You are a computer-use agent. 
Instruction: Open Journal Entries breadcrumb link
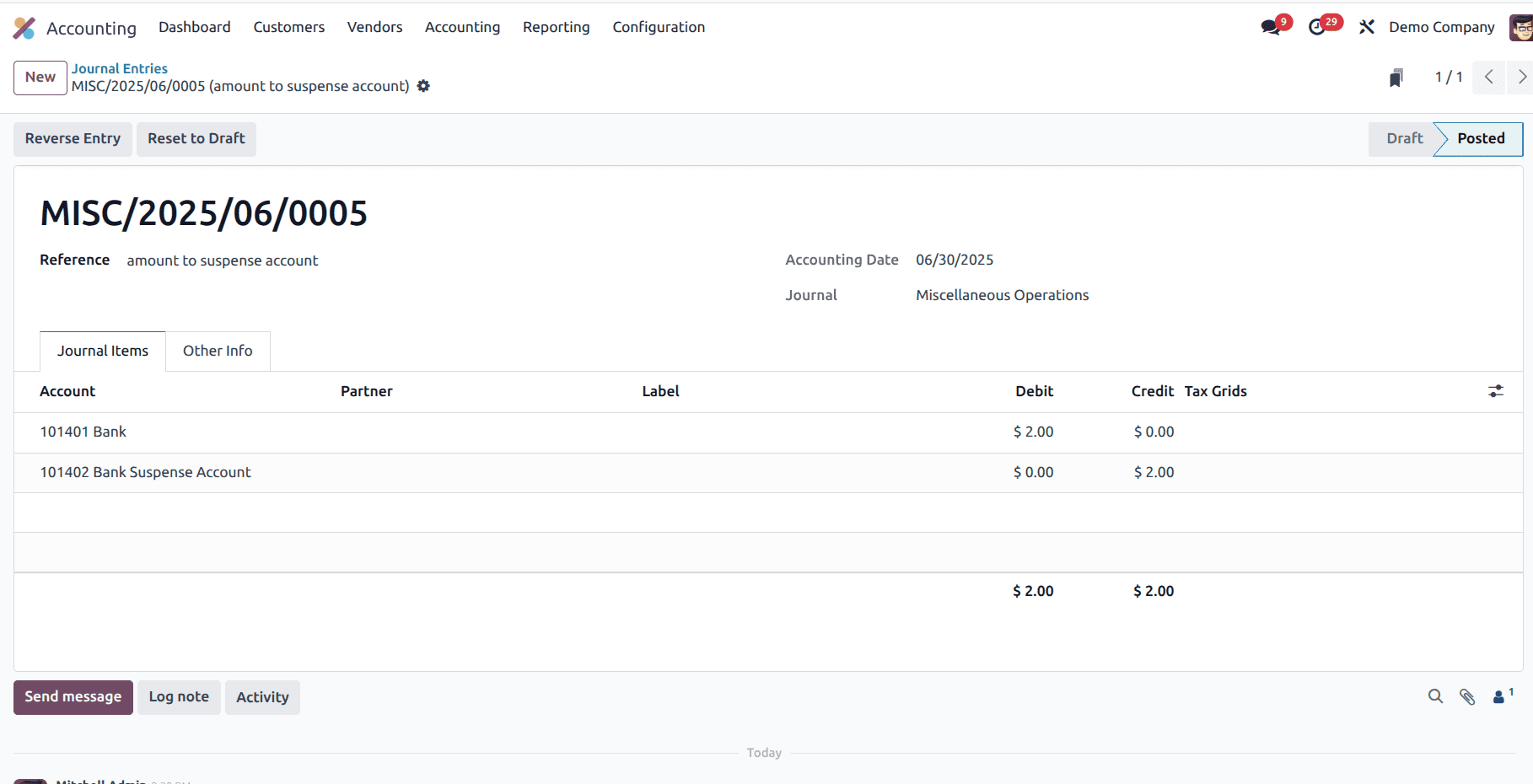click(x=120, y=68)
